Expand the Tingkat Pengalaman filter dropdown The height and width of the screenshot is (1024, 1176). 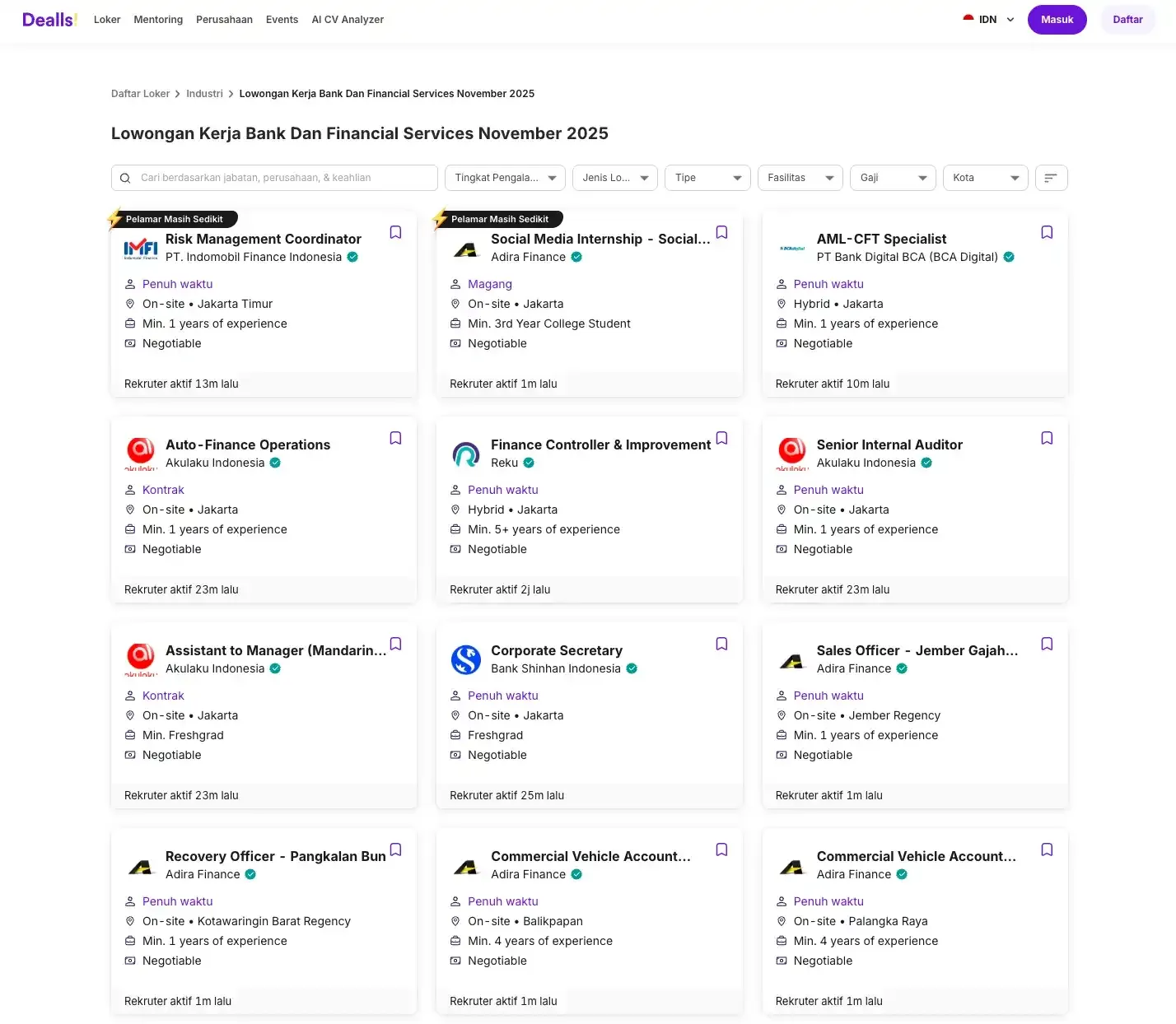(x=505, y=178)
